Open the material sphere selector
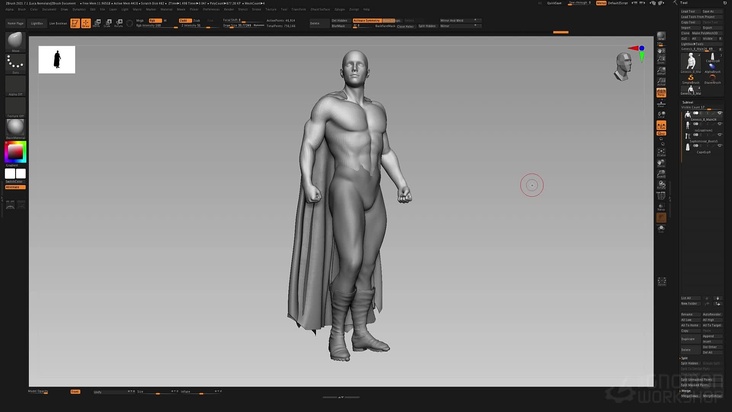732x412 pixels. pyautogui.click(x=15, y=129)
